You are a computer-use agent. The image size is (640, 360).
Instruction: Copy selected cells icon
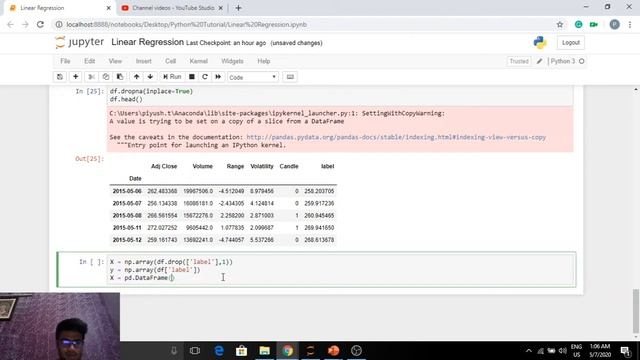point(106,77)
